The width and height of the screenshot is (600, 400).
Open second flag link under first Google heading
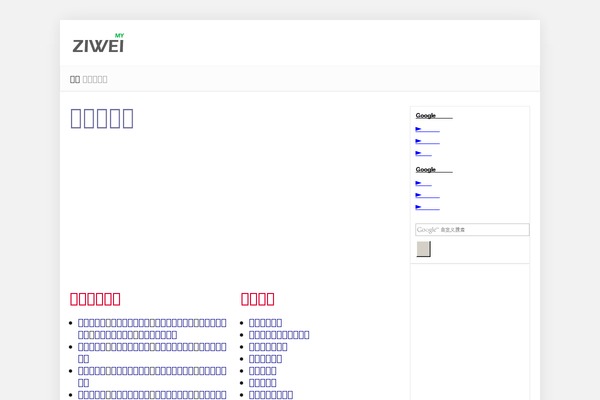pos(427,141)
